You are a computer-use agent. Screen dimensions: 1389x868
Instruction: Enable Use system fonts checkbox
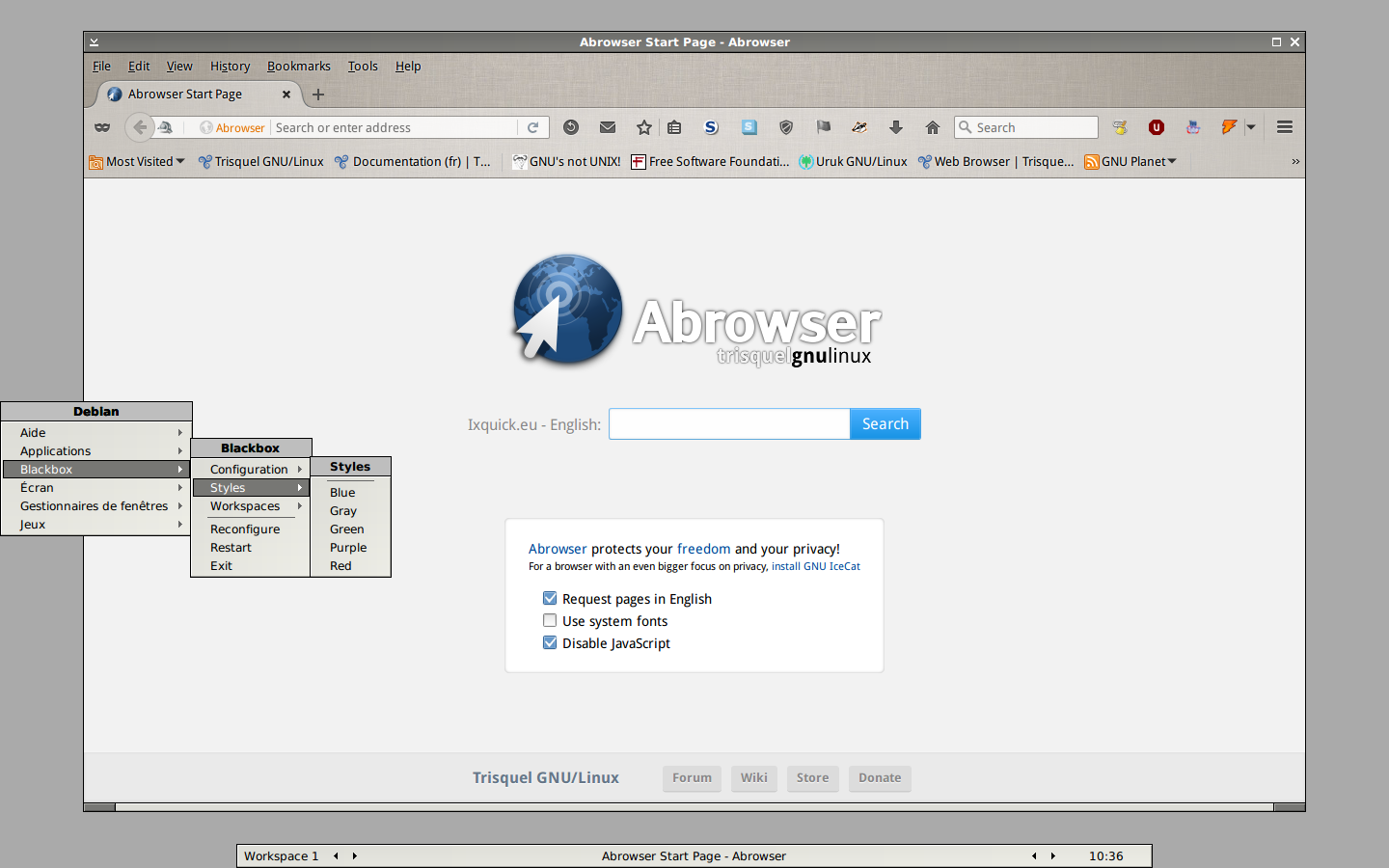550,620
